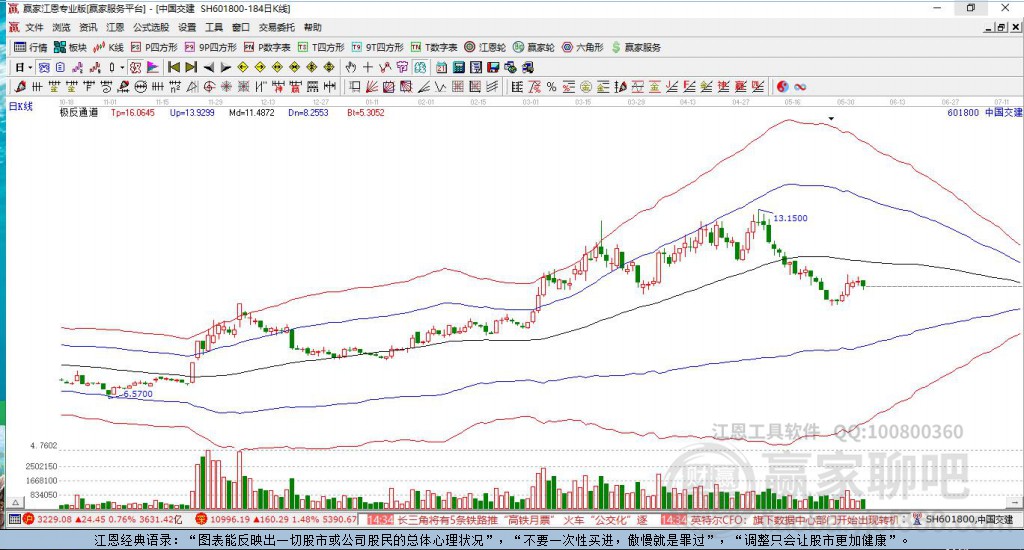Select the crosshair cursor tool
Viewport: 1024px width, 550px height.
click(368, 67)
